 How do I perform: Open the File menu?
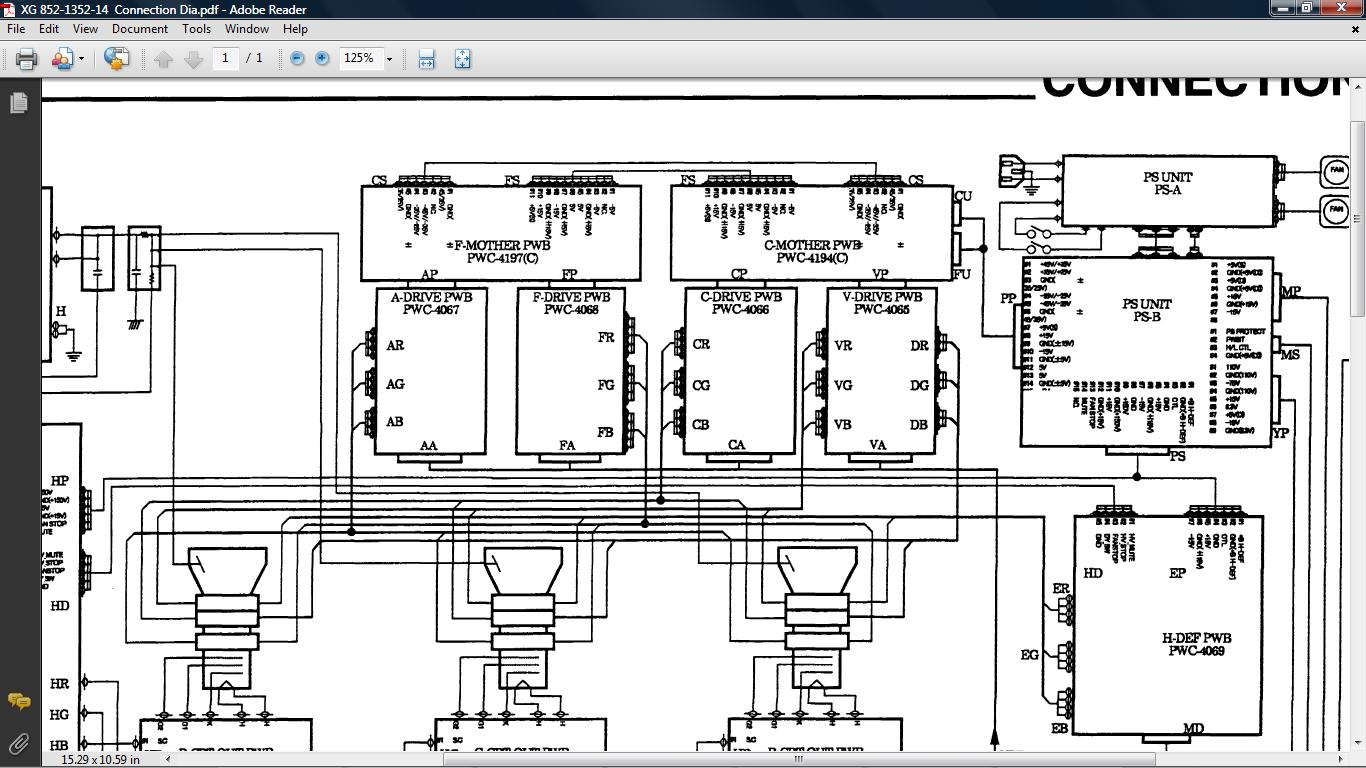pos(17,29)
